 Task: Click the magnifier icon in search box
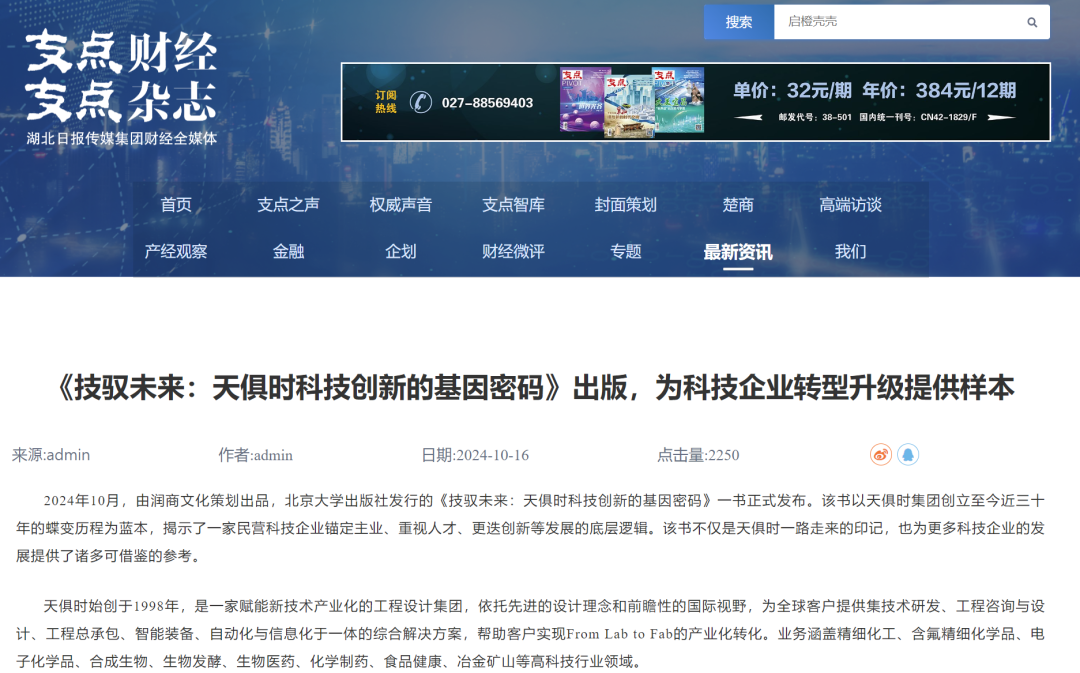[1032, 22]
